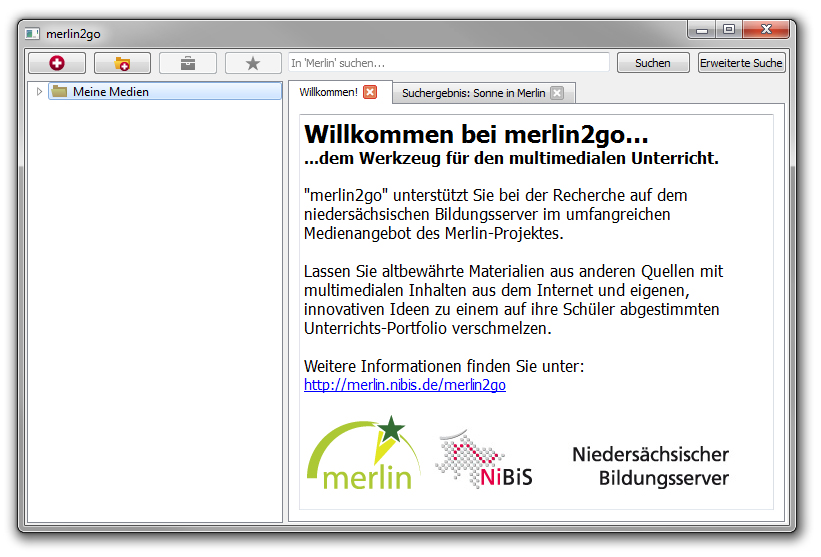Select the Meine Medien tree item

[165, 92]
